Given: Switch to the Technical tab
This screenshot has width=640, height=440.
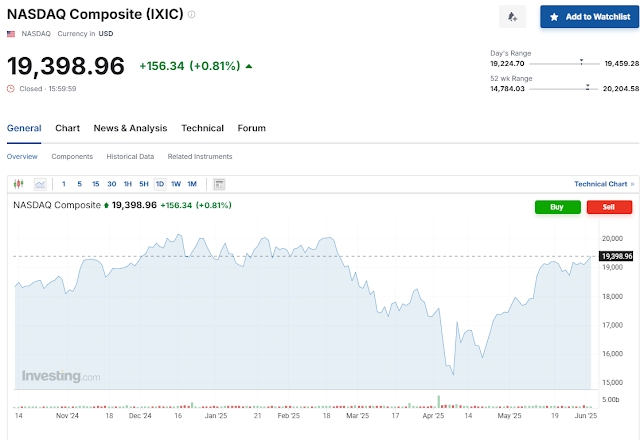Looking at the screenshot, I should tap(202, 128).
